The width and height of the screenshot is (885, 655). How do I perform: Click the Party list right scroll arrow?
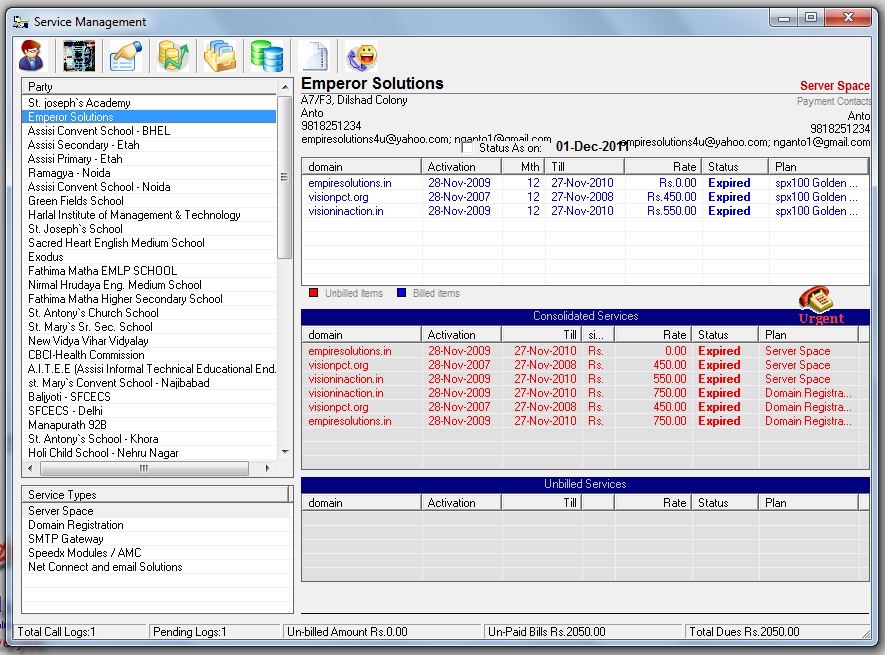point(268,468)
